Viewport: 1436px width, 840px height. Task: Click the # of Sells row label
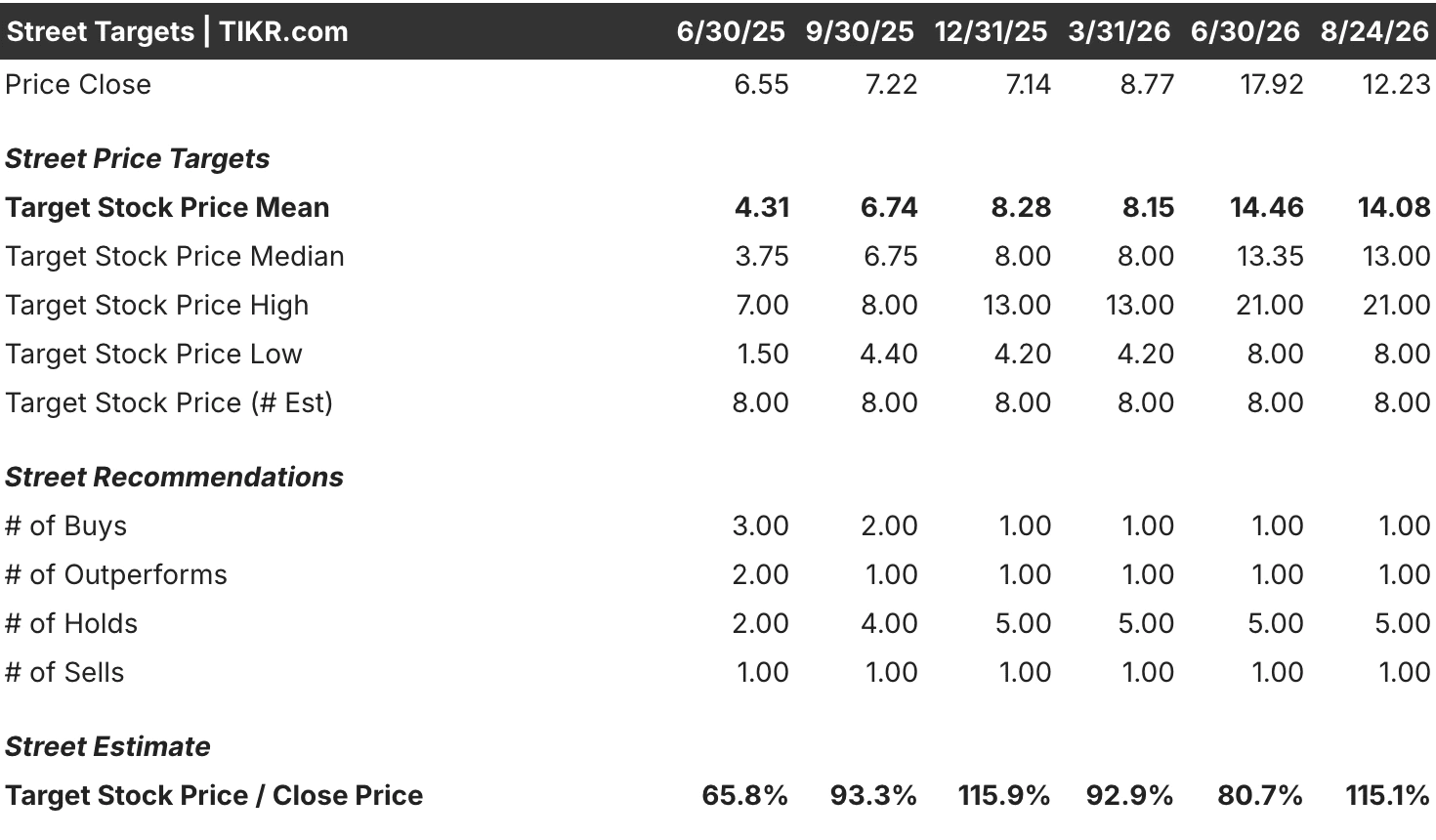(x=64, y=672)
